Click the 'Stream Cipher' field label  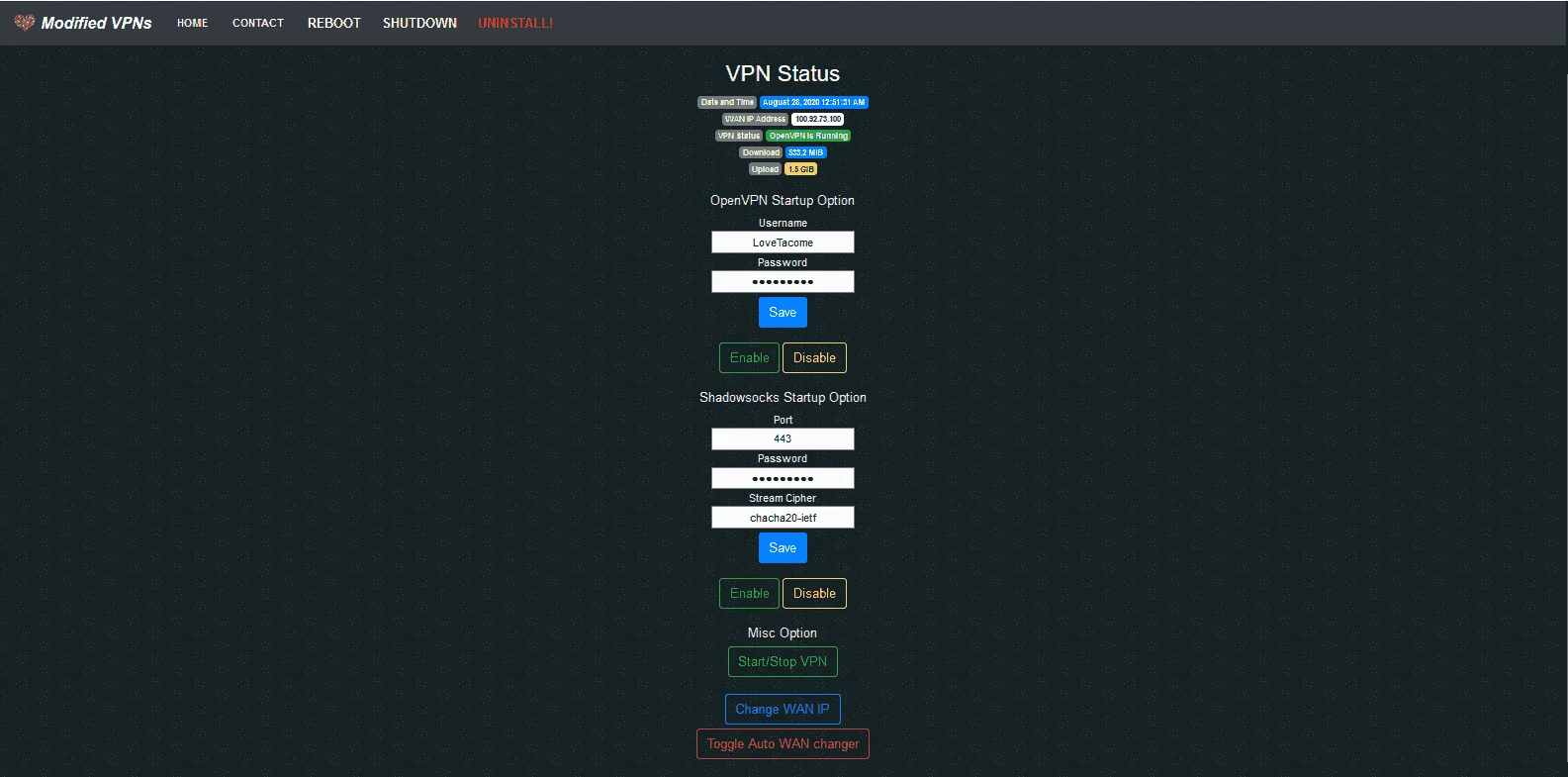[x=783, y=498]
